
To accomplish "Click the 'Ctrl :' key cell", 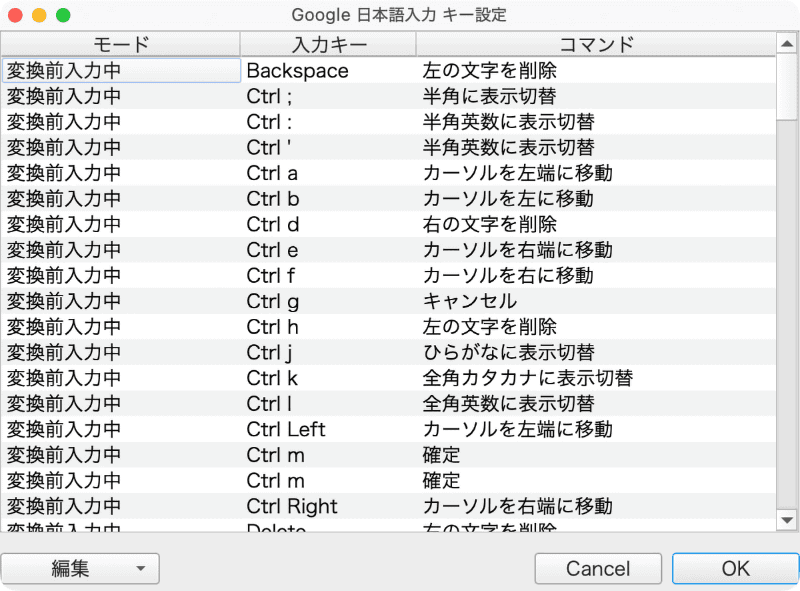I will coord(328,121).
